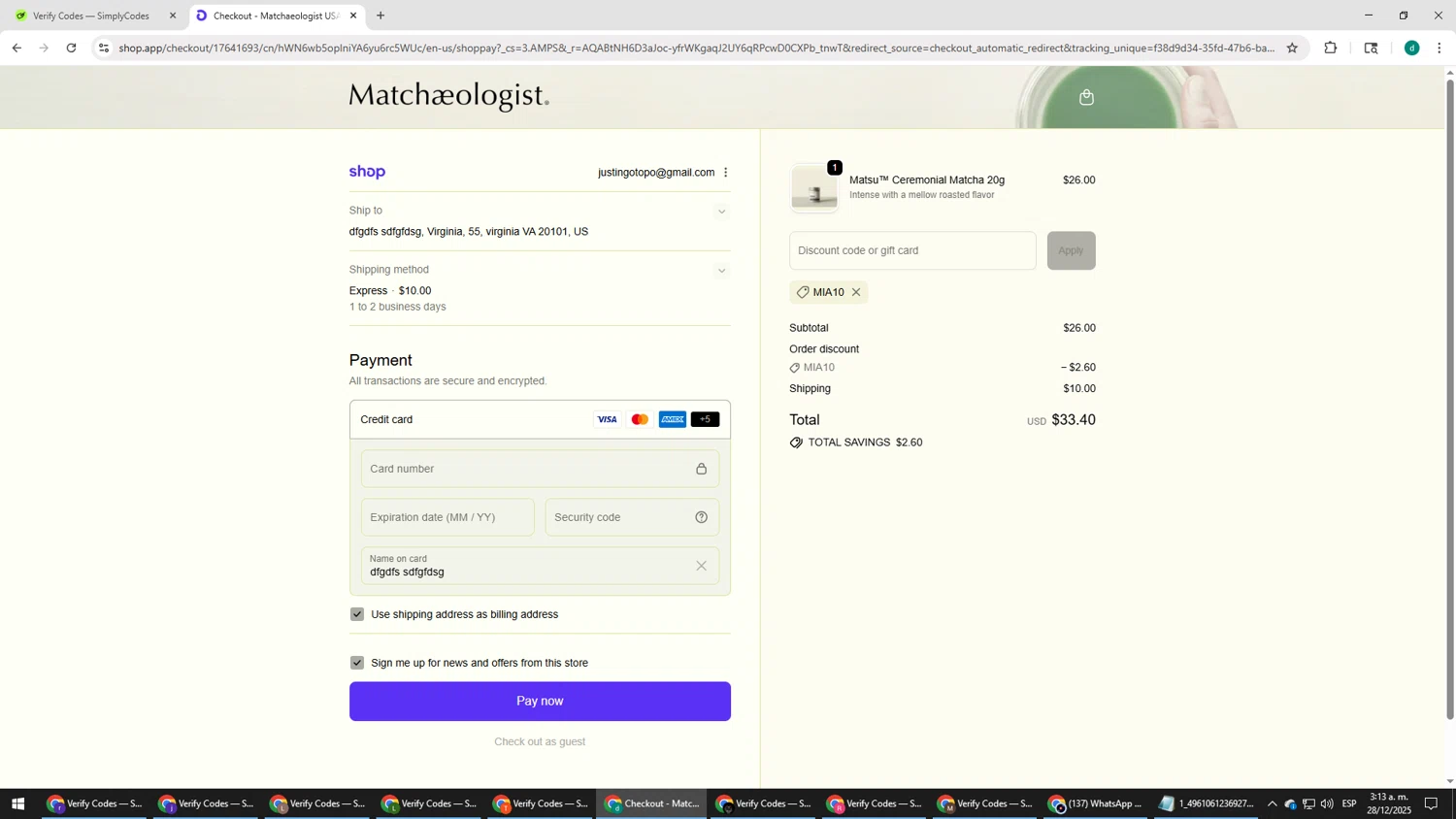Show security code help question mark
Image resolution: width=1456 pixels, height=819 pixels.
coord(701,517)
